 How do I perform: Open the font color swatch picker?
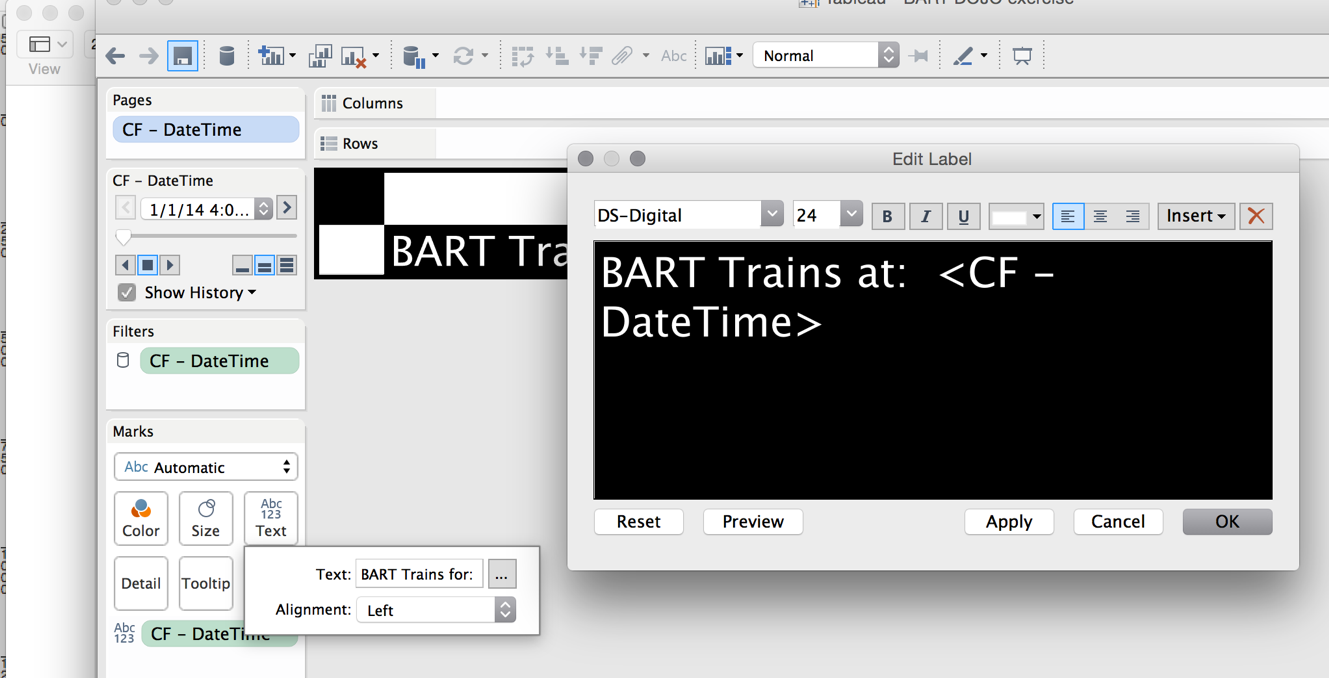point(1016,216)
